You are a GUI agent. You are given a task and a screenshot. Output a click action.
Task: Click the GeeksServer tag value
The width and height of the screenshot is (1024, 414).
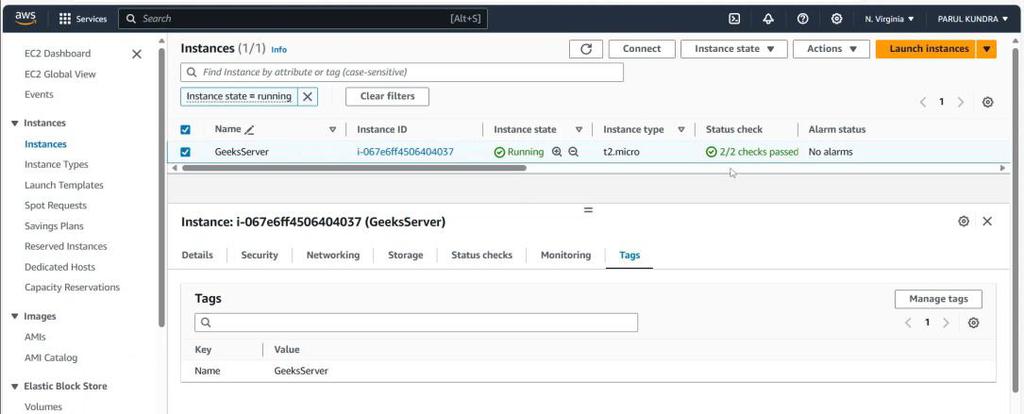click(301, 371)
